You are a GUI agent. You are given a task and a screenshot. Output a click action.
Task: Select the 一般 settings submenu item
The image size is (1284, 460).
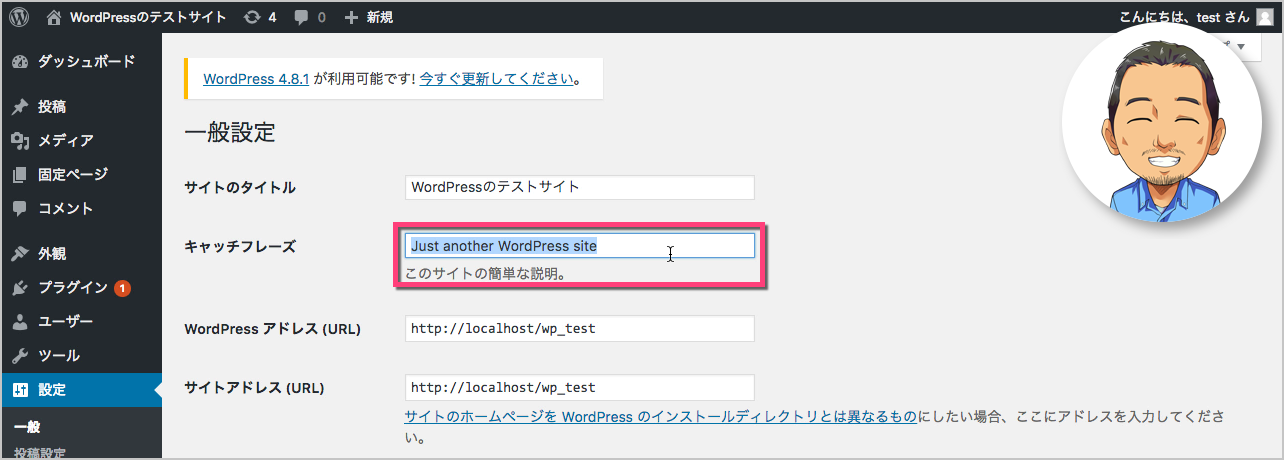[x=27, y=427]
